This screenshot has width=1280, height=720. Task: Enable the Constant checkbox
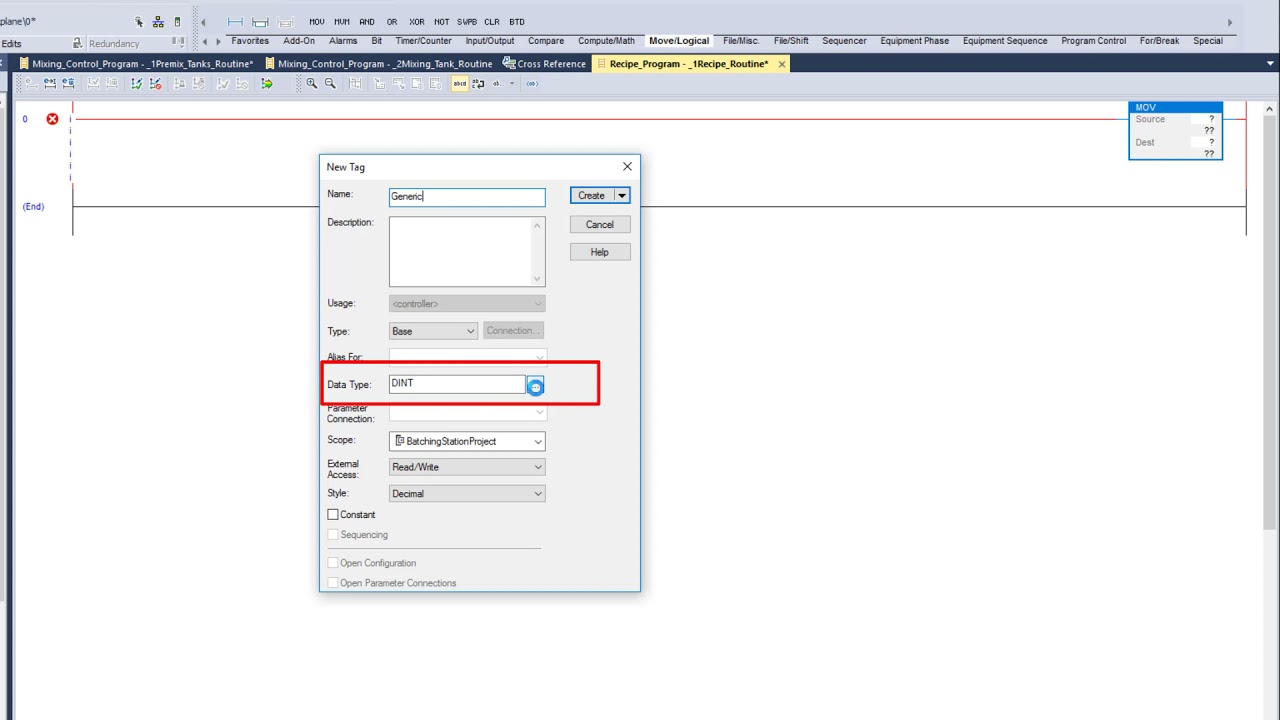333,515
